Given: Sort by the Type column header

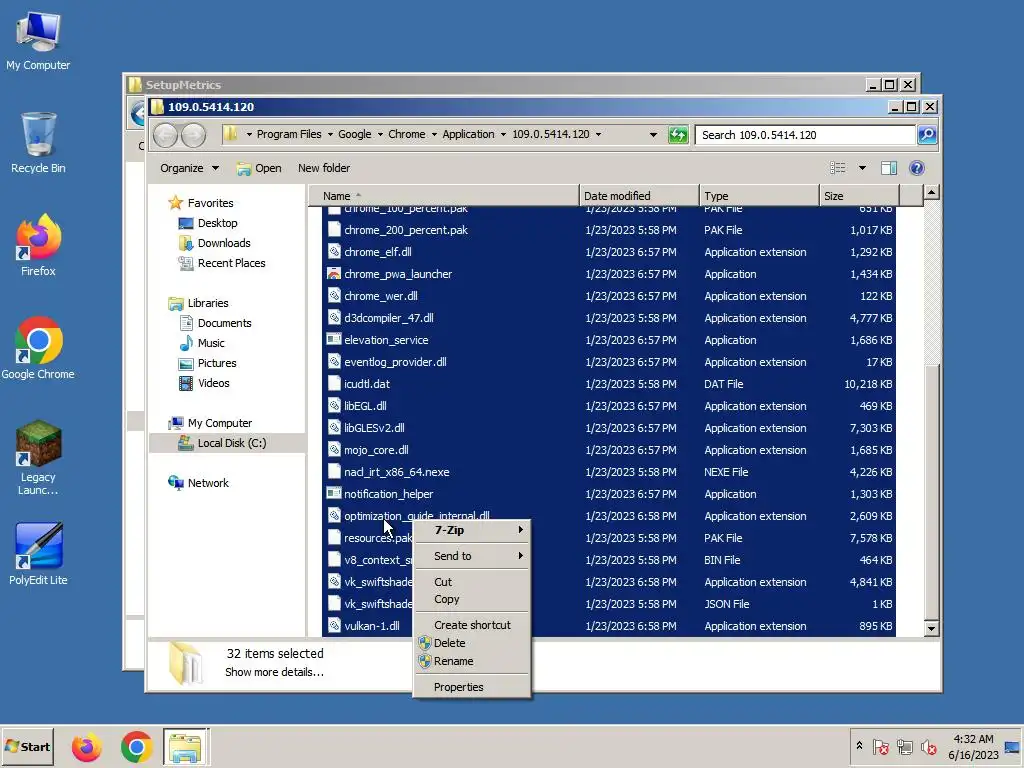Looking at the screenshot, I should tap(759, 196).
